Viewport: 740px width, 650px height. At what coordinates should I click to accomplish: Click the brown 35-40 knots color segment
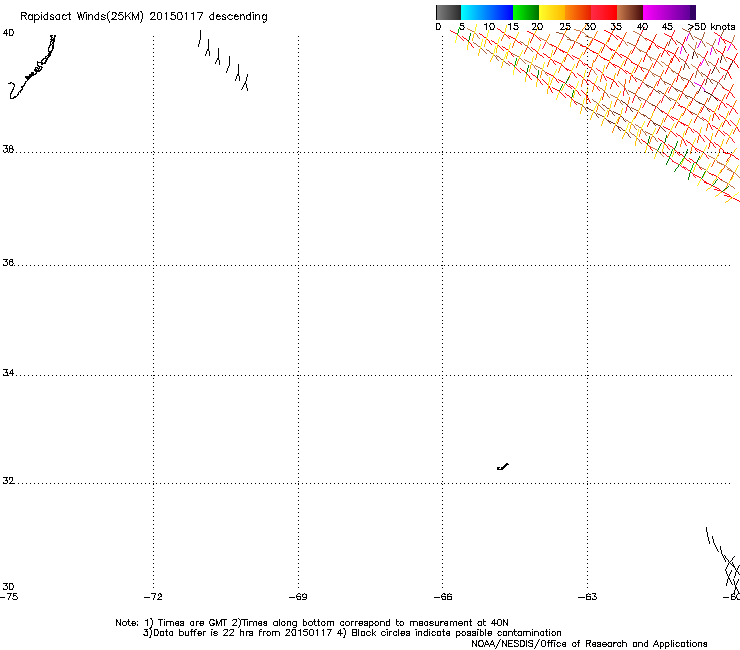click(630, 12)
